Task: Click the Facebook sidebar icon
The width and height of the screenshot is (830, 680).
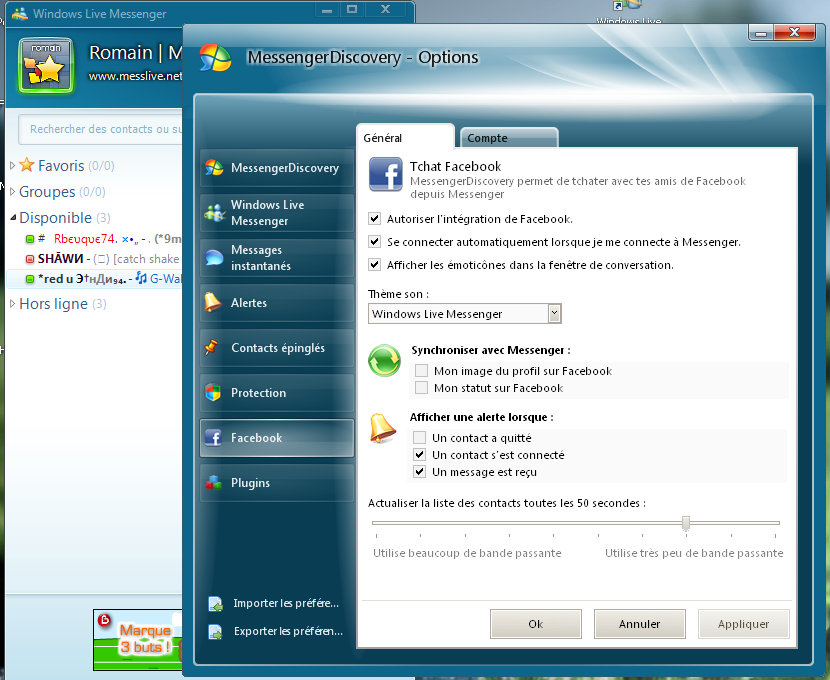Action: point(213,438)
